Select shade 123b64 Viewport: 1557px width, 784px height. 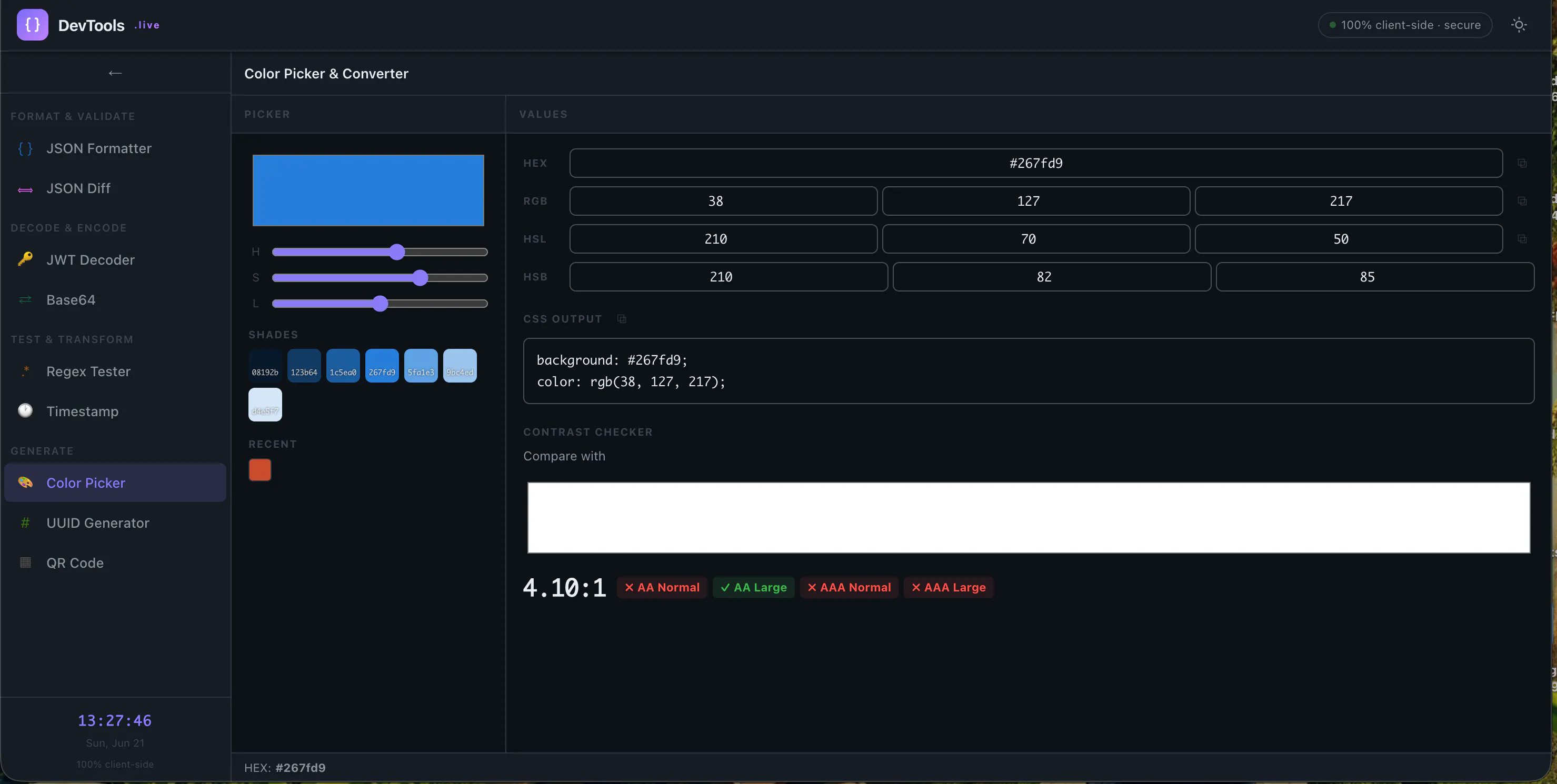(x=304, y=365)
